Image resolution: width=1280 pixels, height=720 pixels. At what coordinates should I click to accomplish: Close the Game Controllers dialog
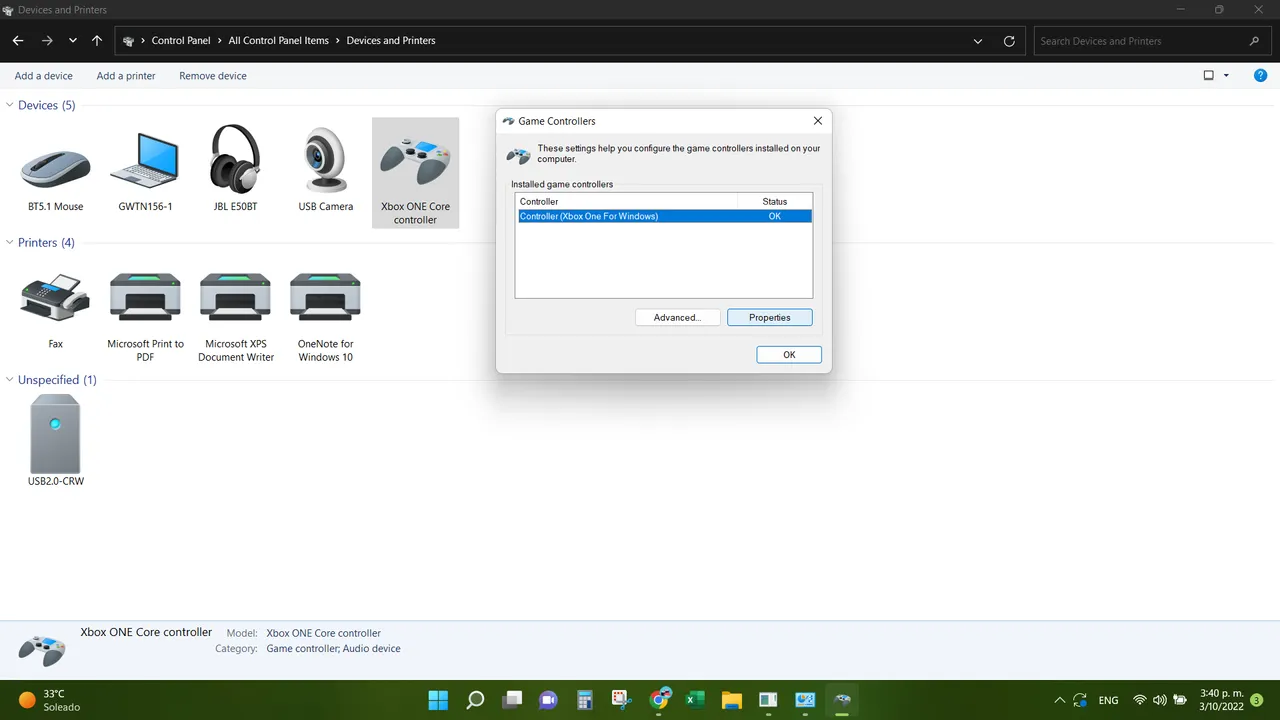(x=818, y=121)
